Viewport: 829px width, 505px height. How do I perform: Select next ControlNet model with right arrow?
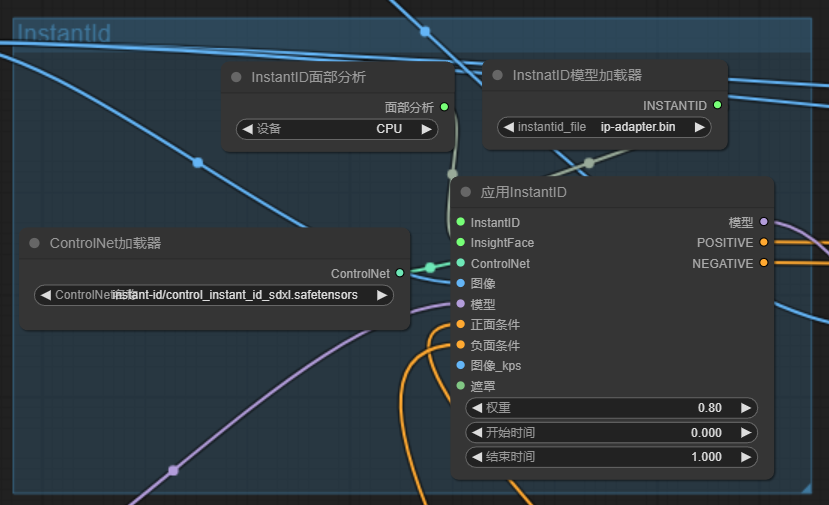click(382, 295)
